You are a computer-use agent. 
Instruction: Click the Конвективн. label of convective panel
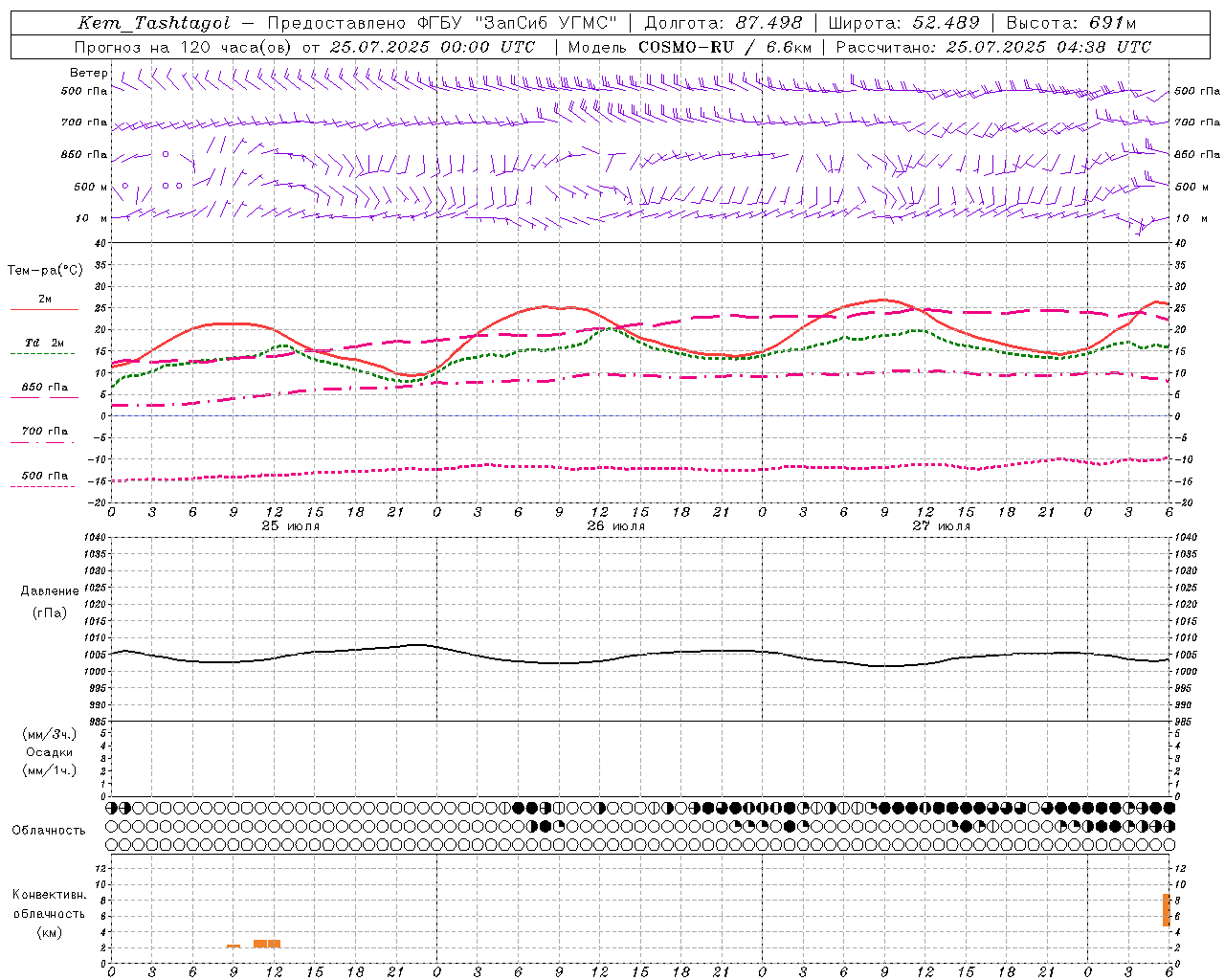click(x=50, y=895)
